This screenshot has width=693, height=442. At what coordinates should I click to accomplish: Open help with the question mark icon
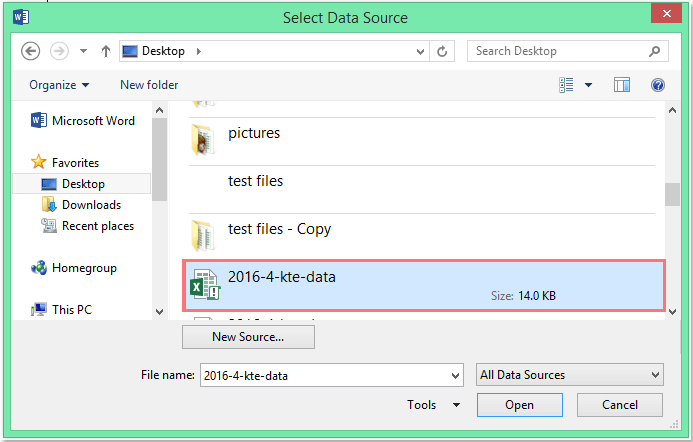(658, 85)
